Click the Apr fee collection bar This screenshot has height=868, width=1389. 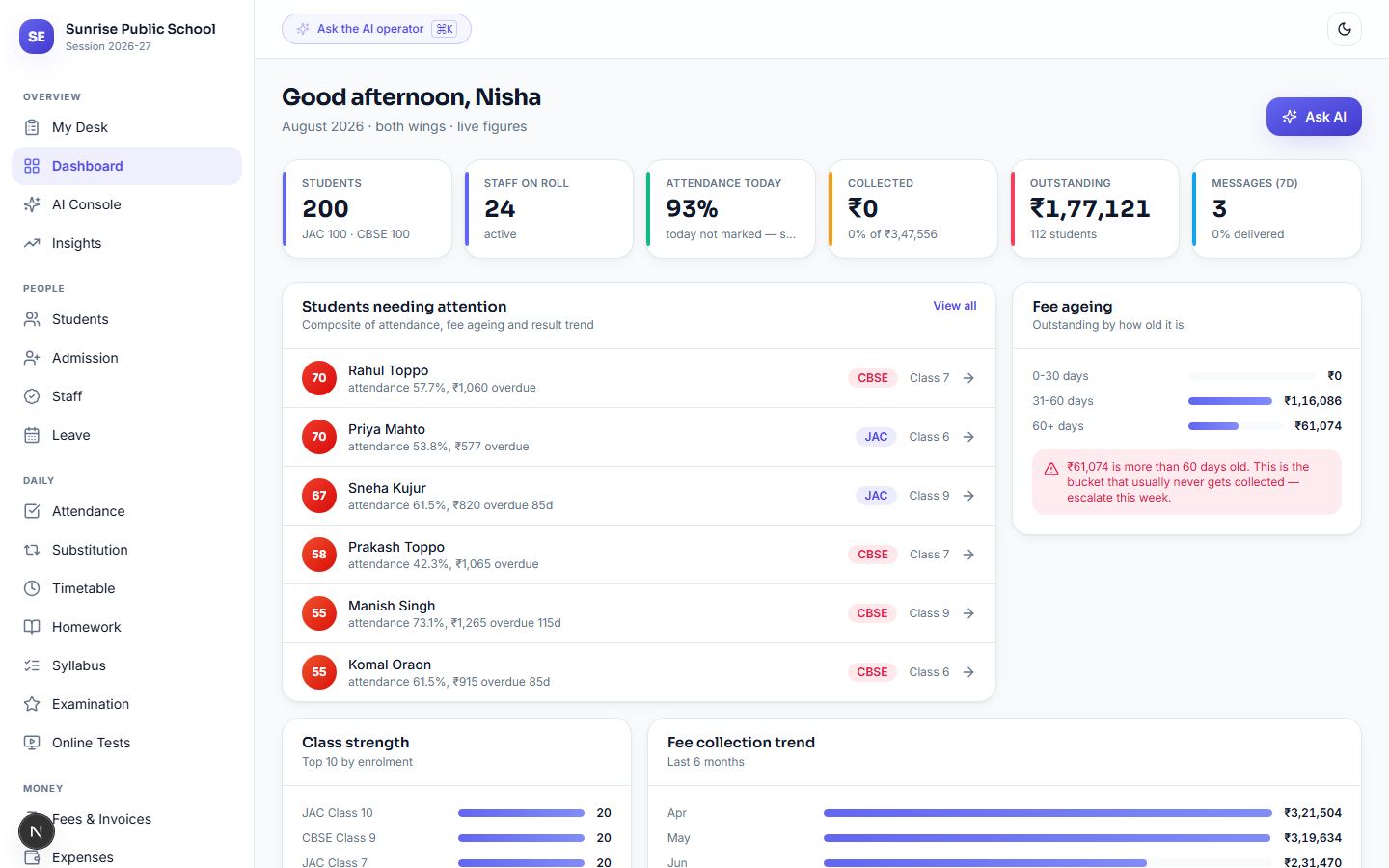tap(1048, 813)
